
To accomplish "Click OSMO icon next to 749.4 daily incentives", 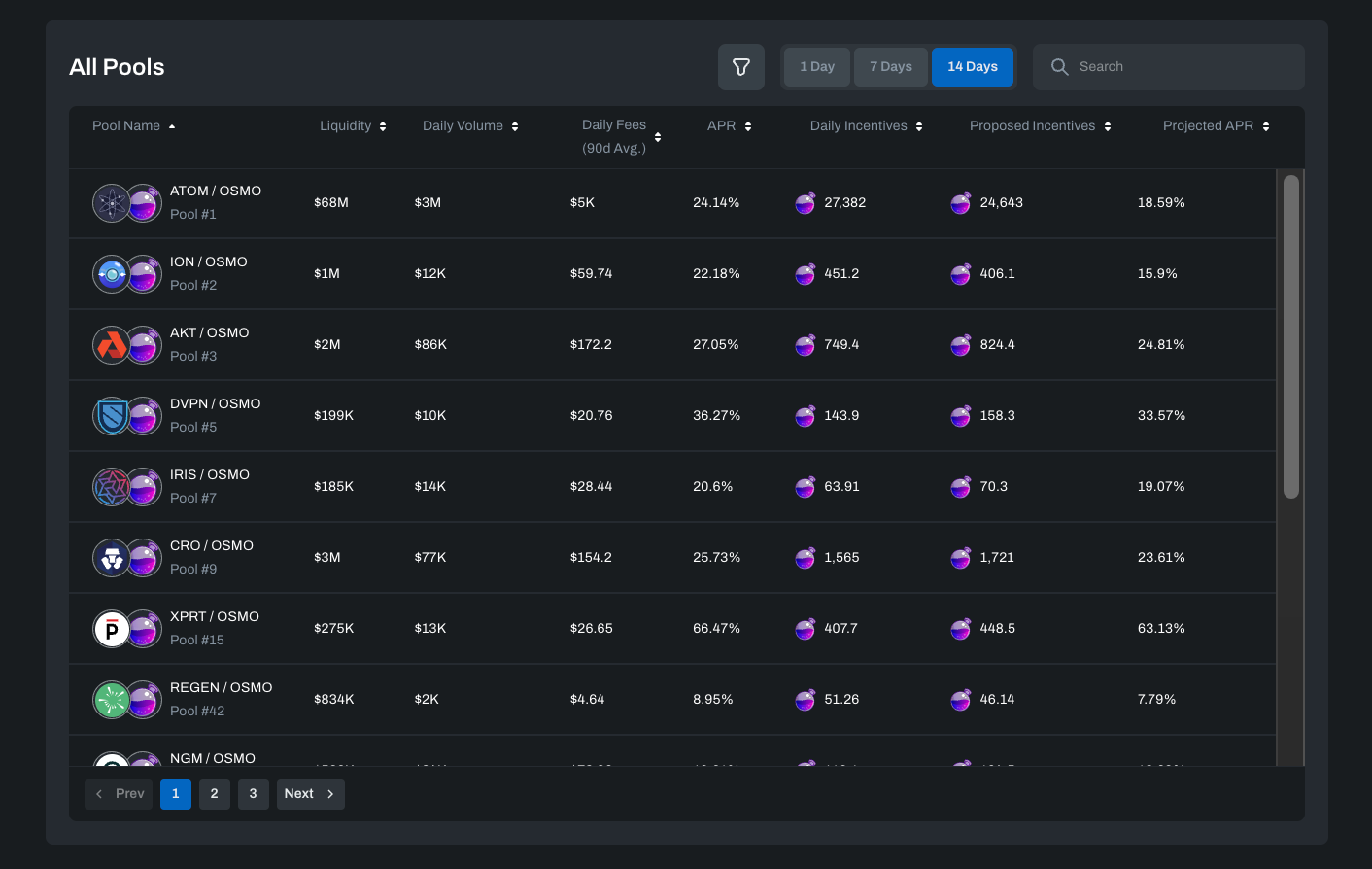I will pos(806,345).
